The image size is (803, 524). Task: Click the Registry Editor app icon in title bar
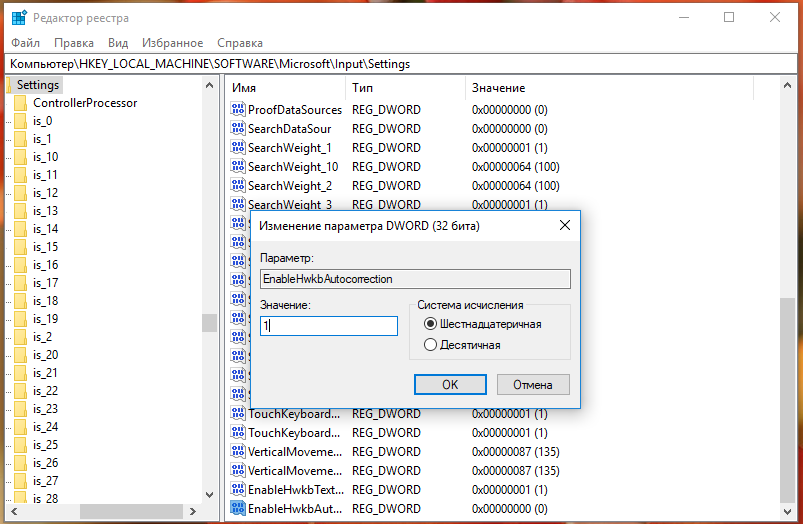(x=19, y=17)
